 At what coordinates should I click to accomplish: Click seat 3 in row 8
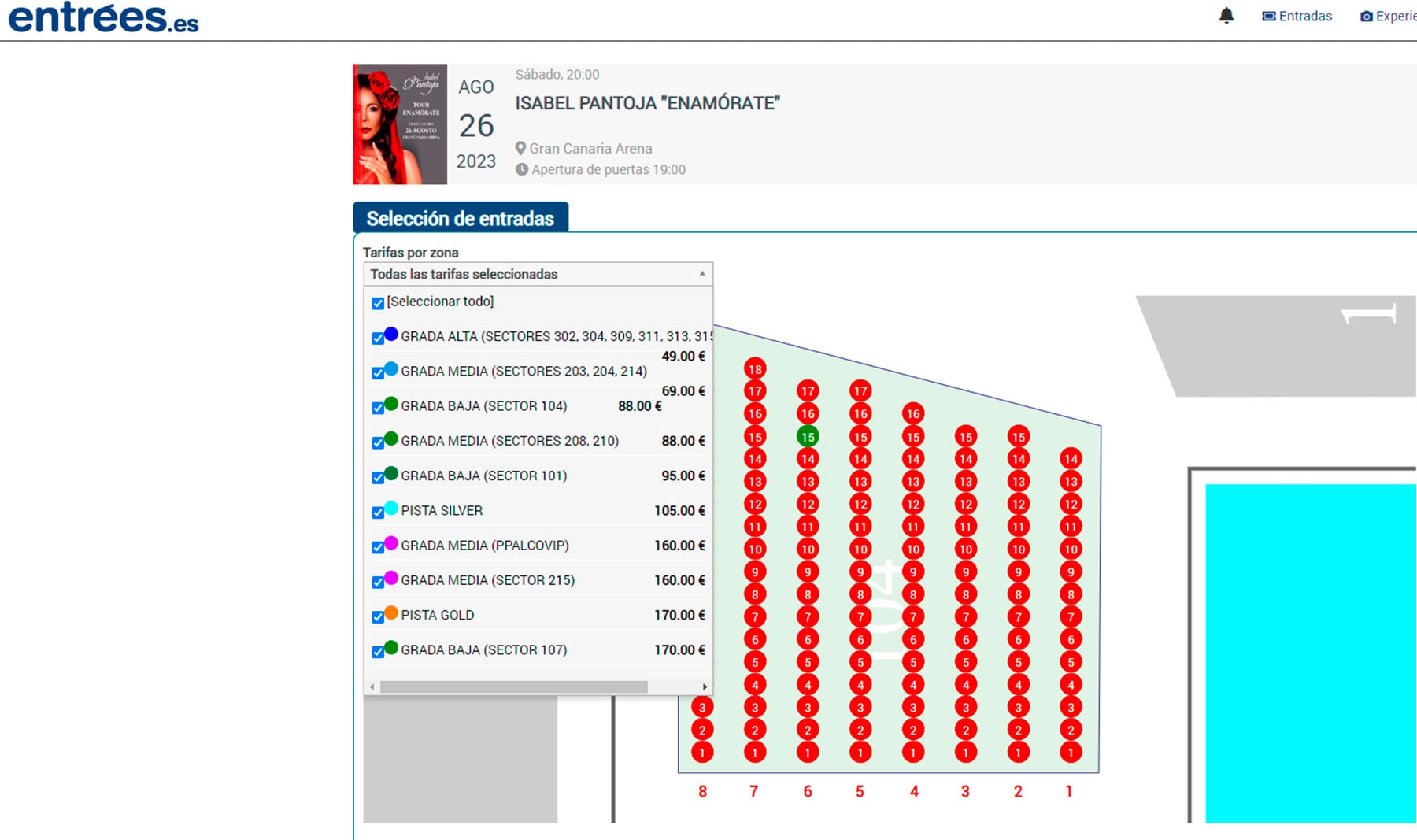coord(702,707)
